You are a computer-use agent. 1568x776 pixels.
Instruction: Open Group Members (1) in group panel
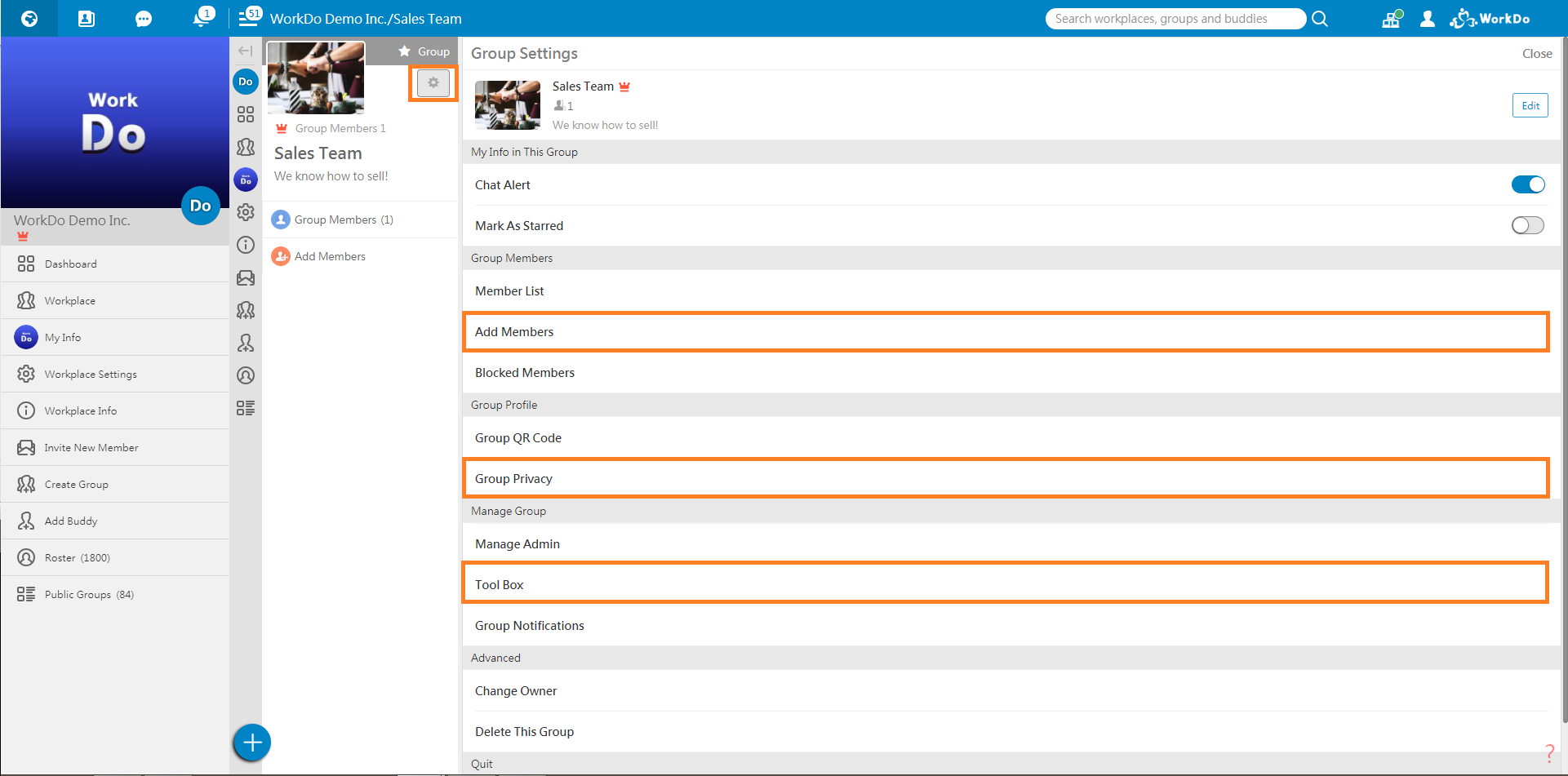pos(360,219)
